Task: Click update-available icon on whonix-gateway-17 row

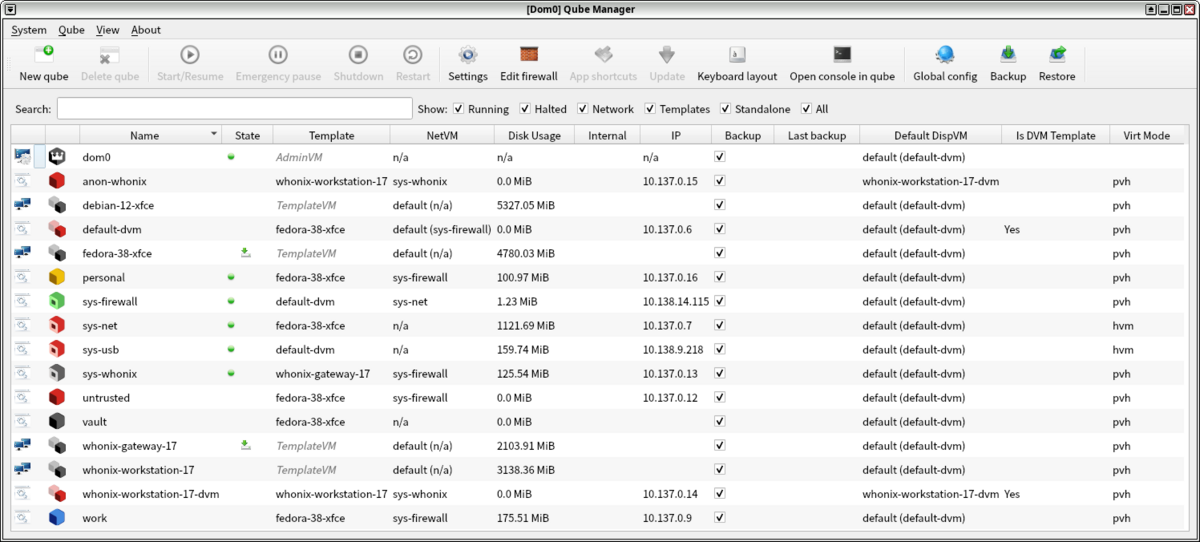Action: [246, 445]
